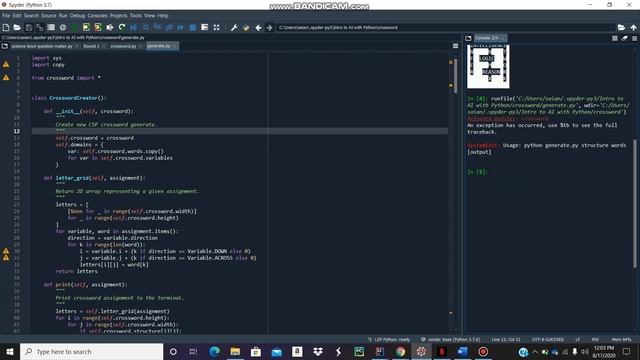Clear console variables with the eraser icon
Image resolution: width=640 pixels, height=360 pixels.
click(x=624, y=38)
